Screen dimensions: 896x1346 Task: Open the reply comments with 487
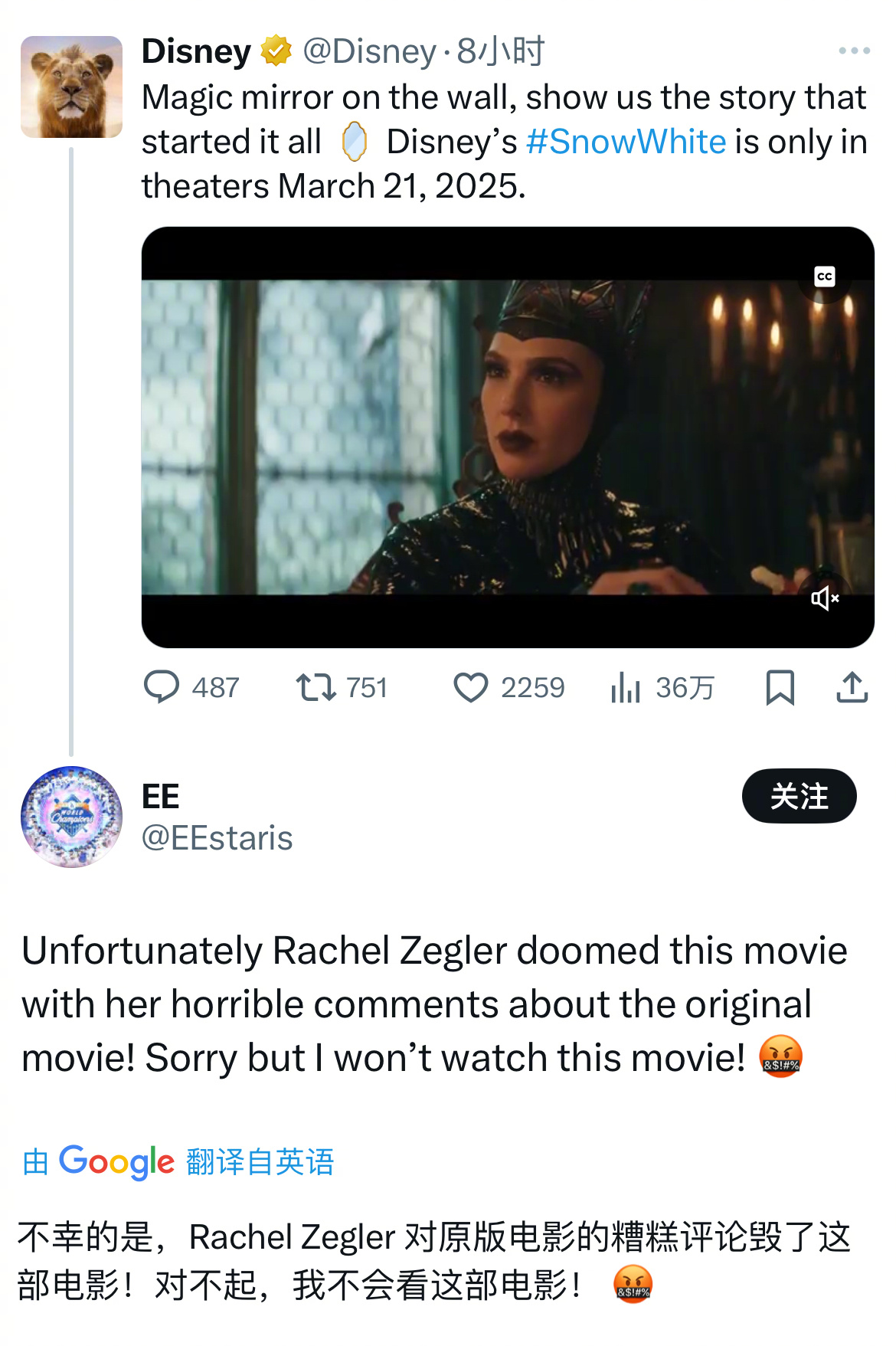[191, 687]
